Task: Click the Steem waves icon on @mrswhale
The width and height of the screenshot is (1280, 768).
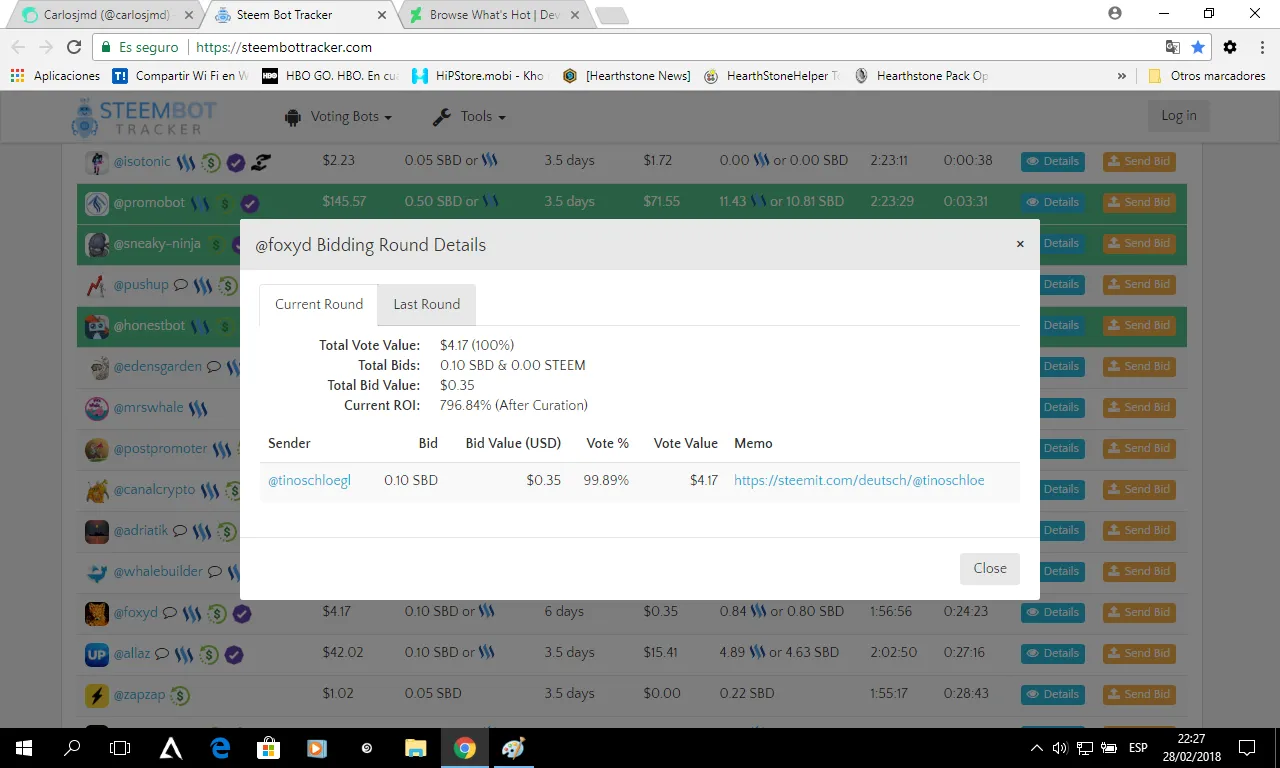Action: point(199,408)
